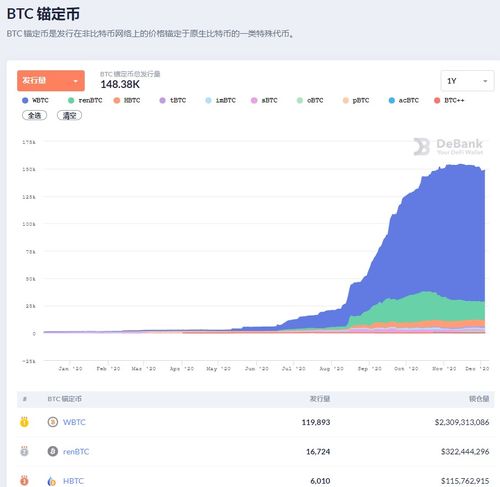The image size is (500, 487).
Task: Click the blue WBTC legend dot
Action: (25, 100)
